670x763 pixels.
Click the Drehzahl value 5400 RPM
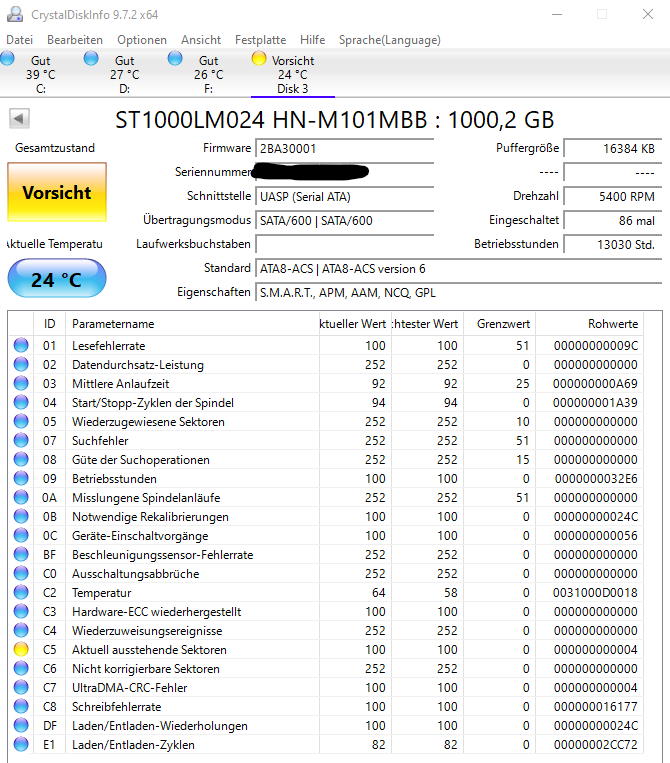click(x=613, y=197)
